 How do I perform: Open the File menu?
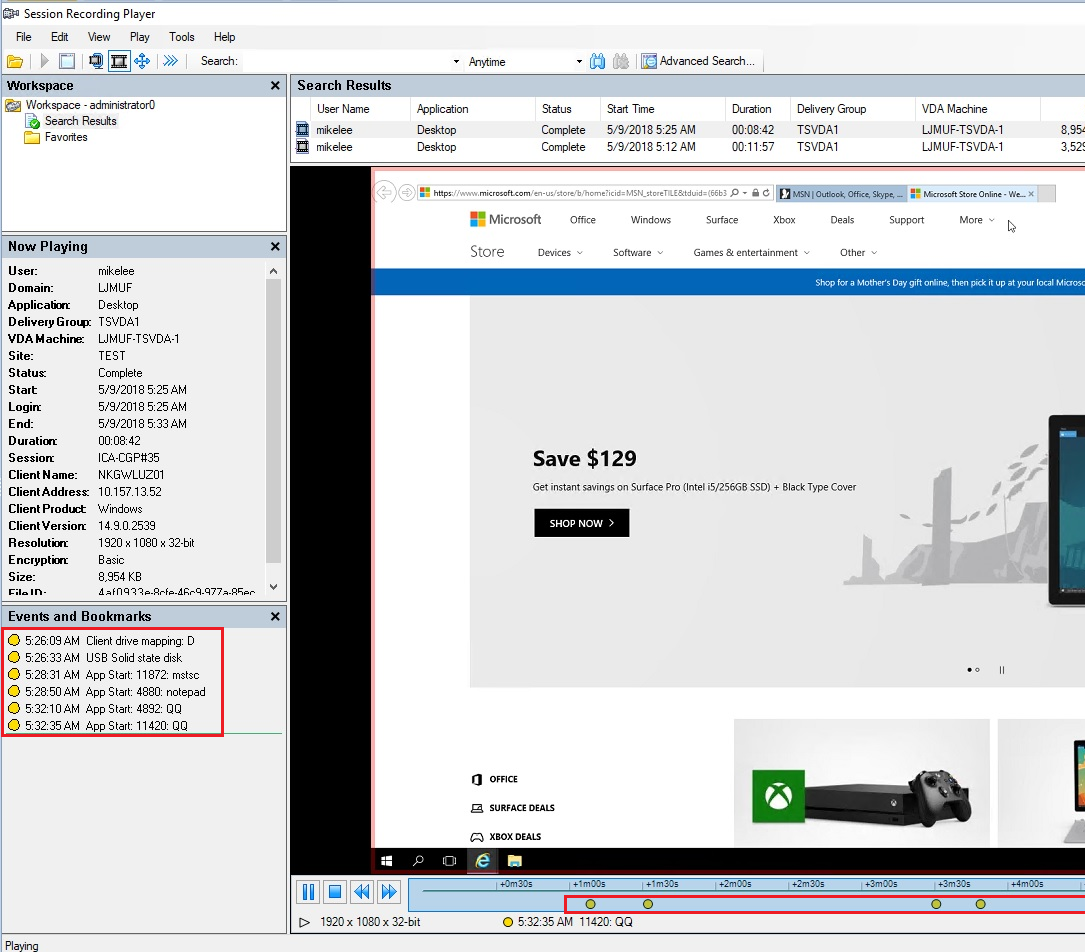(24, 37)
